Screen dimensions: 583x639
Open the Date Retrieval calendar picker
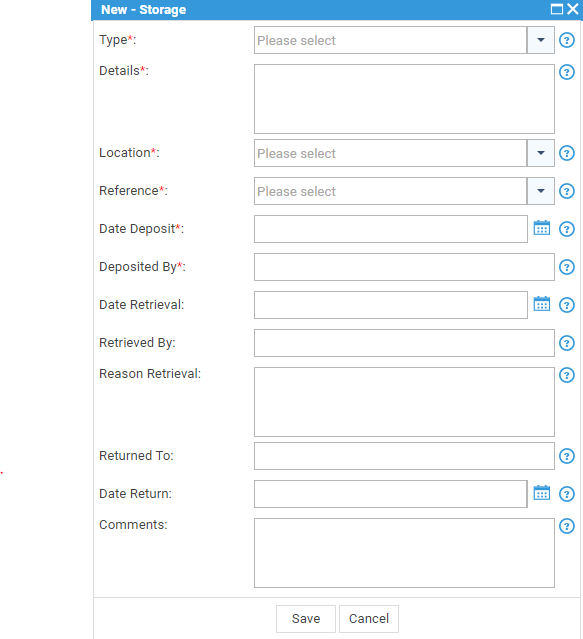541,304
